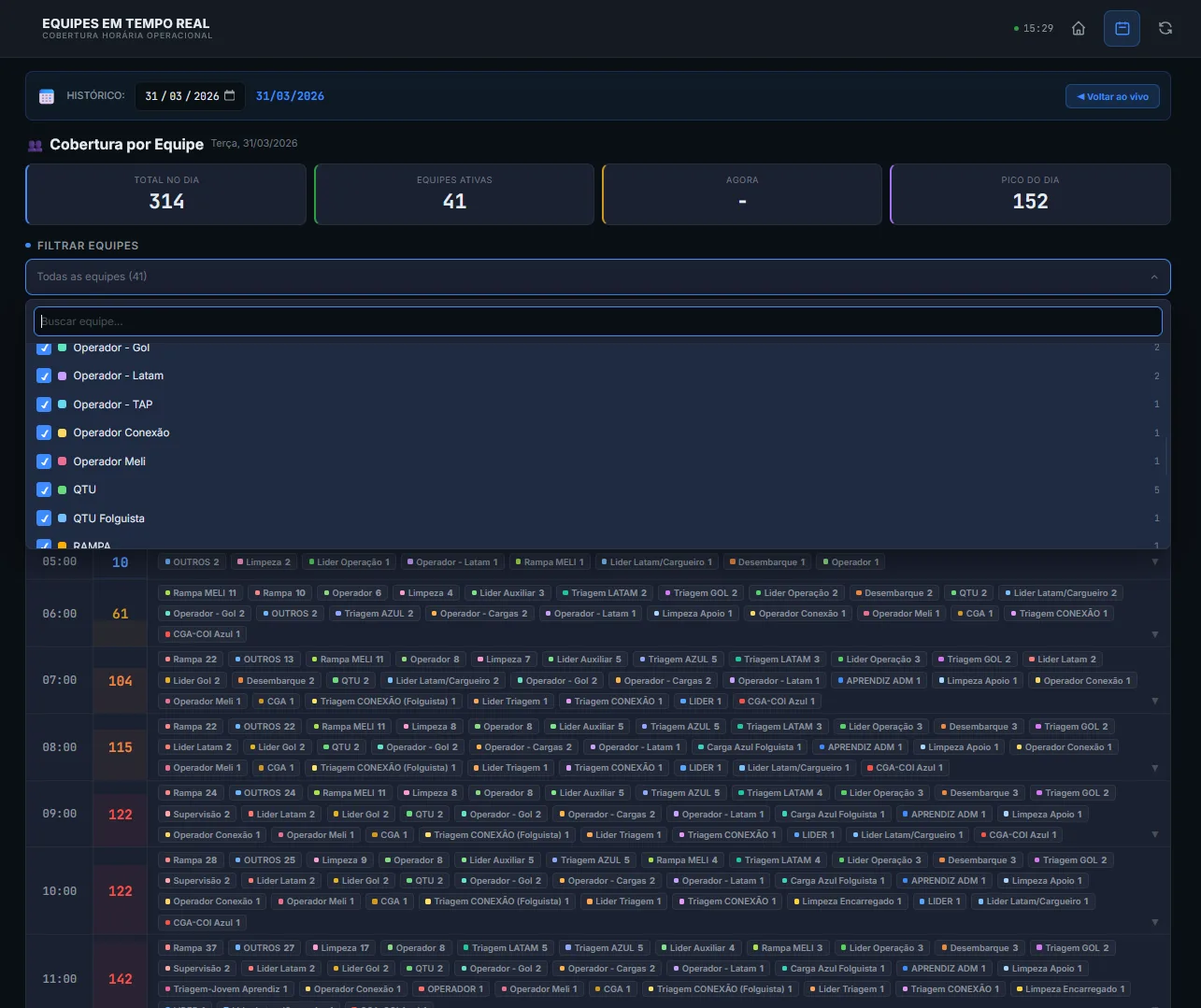Uncheck the Operador Conexão checkbox
This screenshot has width=1201, height=1008.
point(44,433)
